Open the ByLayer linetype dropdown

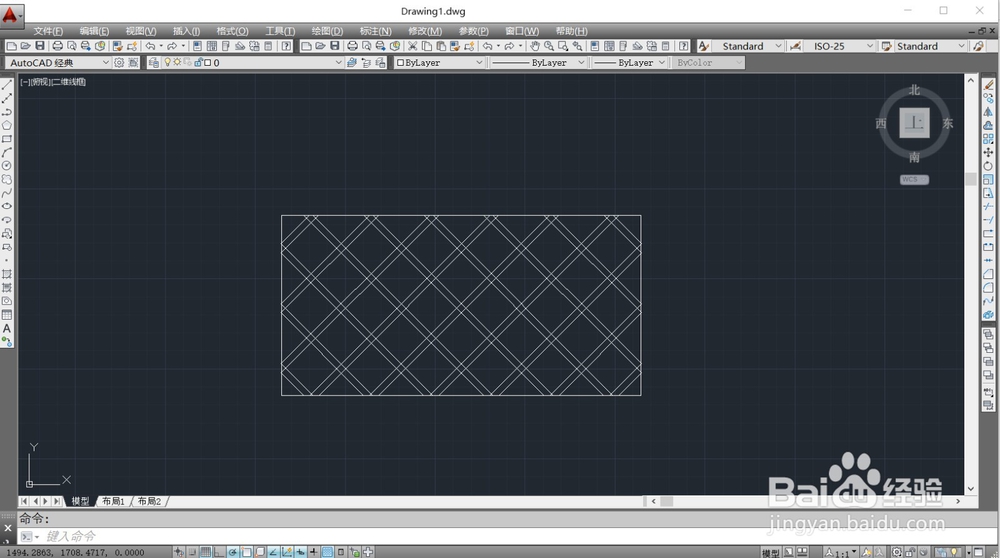click(x=581, y=62)
